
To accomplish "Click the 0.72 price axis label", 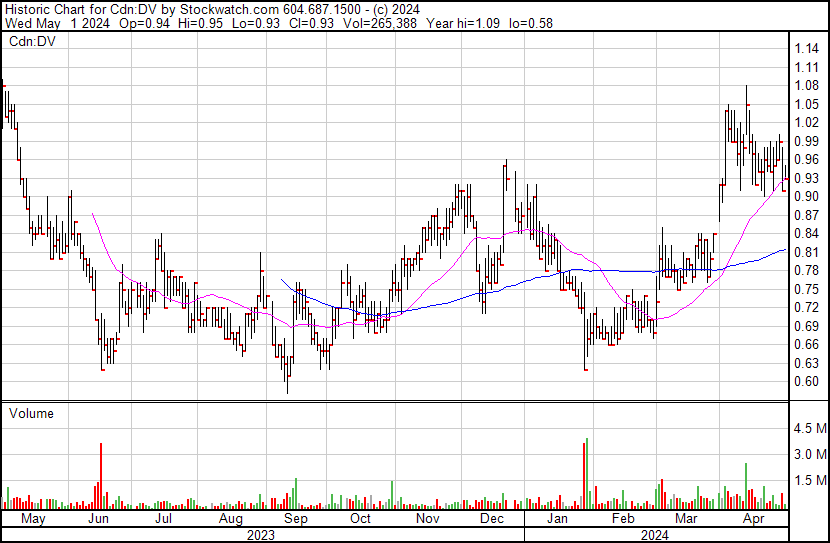I will 807,307.
